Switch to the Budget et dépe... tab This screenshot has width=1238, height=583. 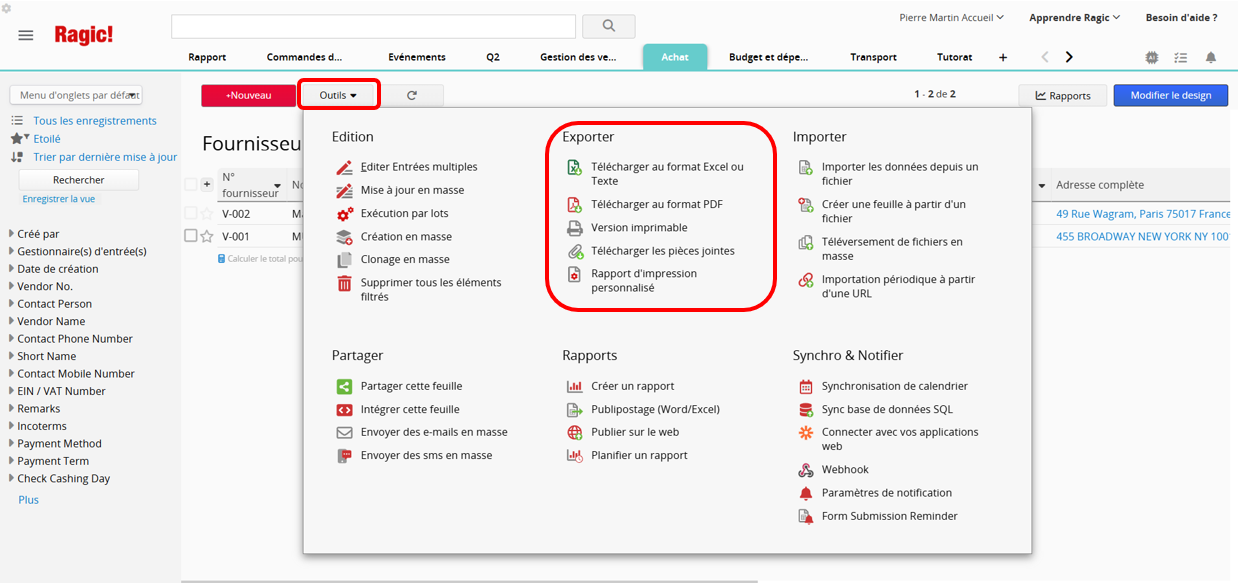click(x=769, y=57)
